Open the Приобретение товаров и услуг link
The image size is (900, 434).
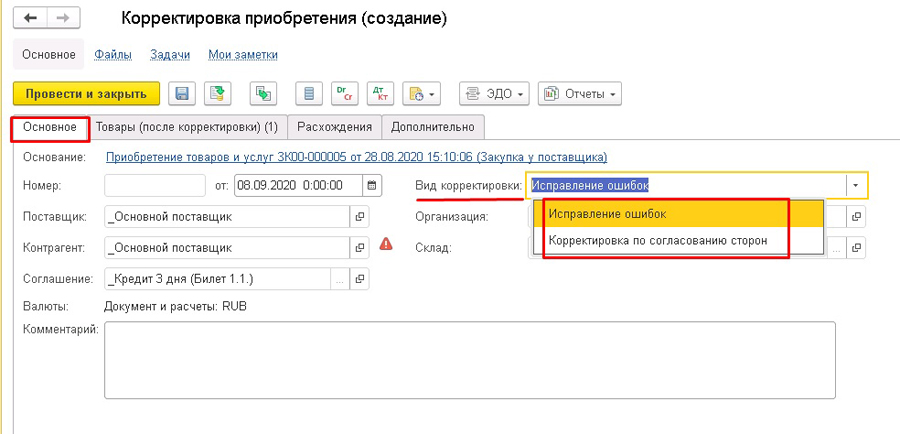356,157
